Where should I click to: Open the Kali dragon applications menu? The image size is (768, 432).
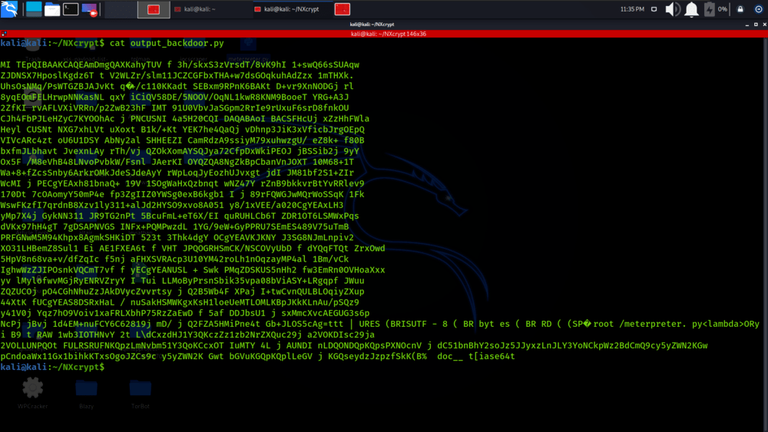pyautogui.click(x=9, y=9)
